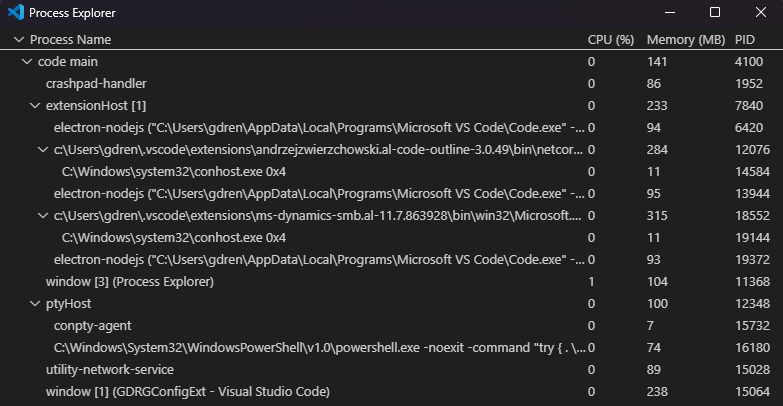Collapse the ptyHost process node
This screenshot has height=406, width=783.
[35, 304]
